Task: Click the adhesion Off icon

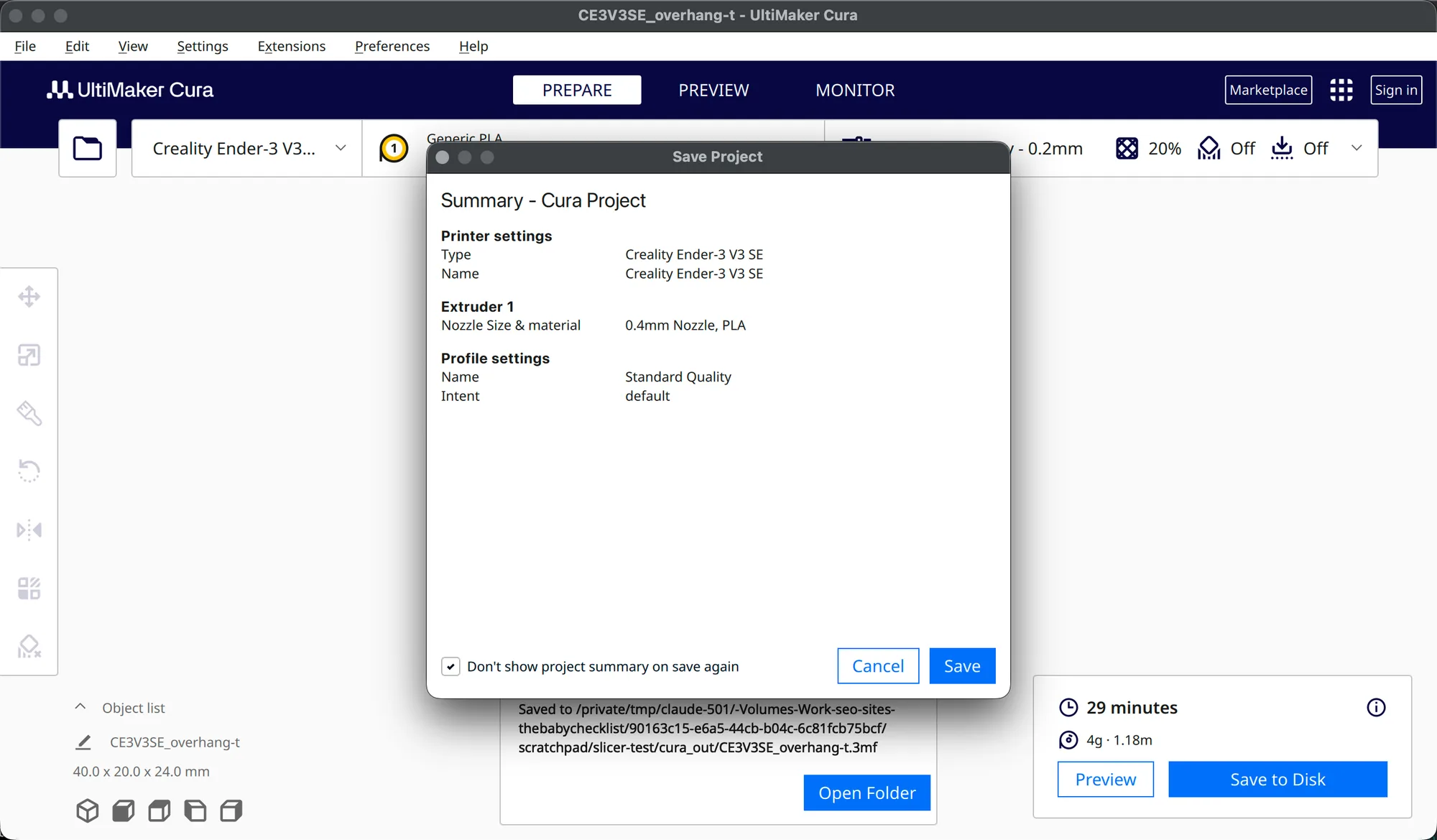Action: (1282, 148)
